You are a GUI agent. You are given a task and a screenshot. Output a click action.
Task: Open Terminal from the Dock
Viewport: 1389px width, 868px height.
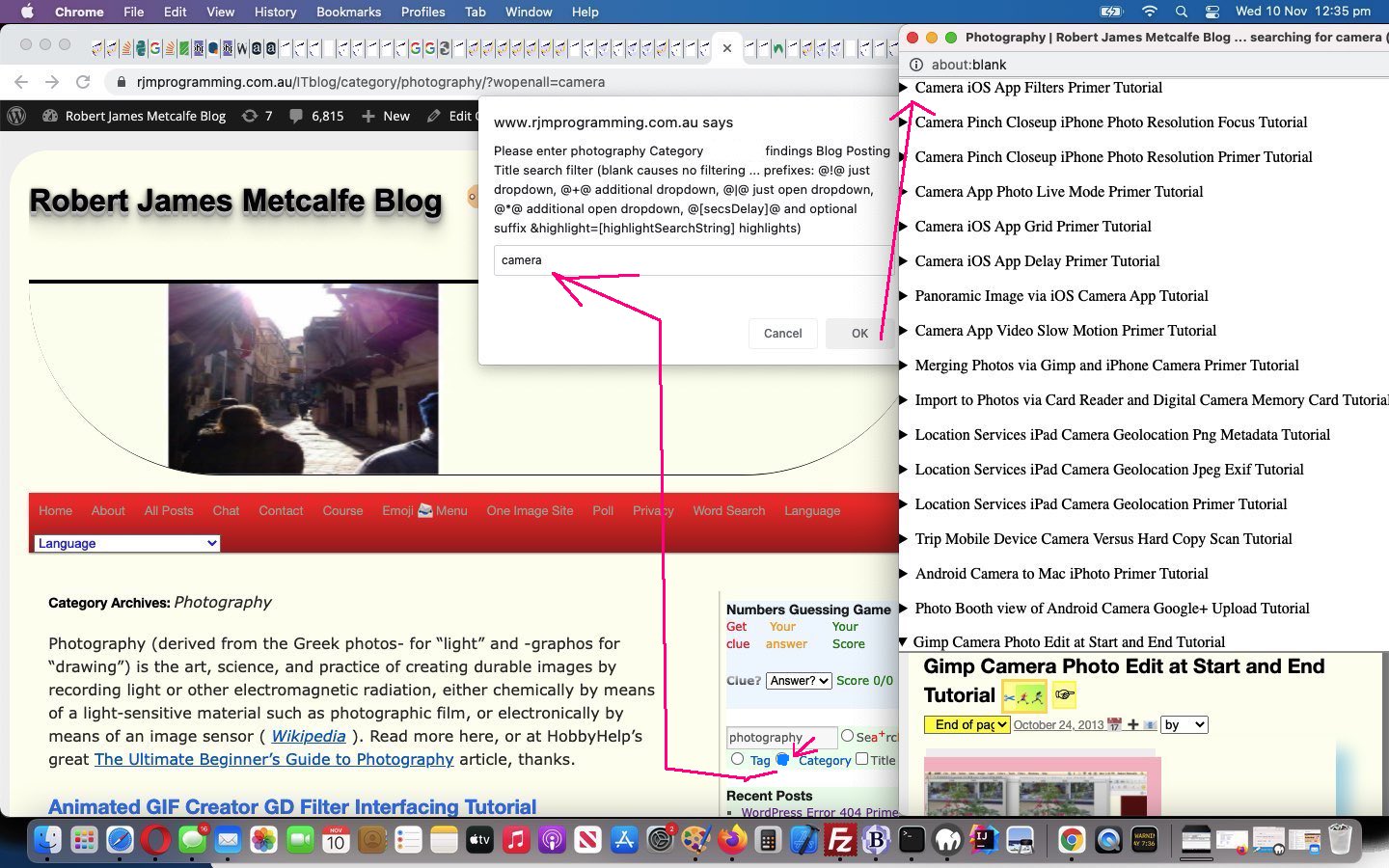pos(912,841)
